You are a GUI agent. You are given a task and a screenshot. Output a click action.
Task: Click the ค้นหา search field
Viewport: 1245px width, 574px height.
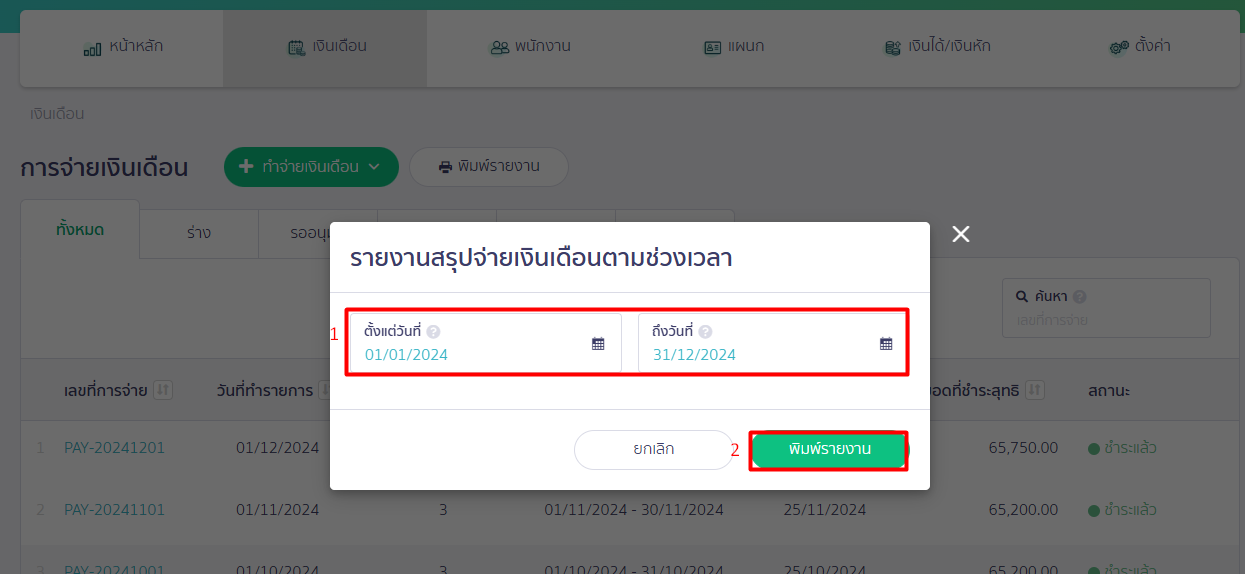tap(1106, 308)
